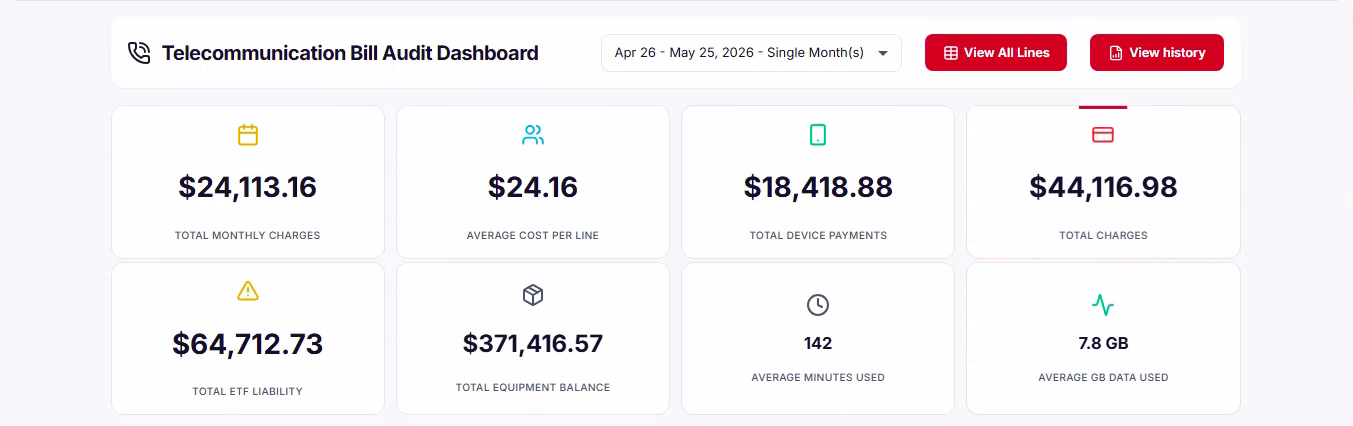The height and width of the screenshot is (426, 1353).
Task: Select the $24,113.16 monthly charges value
Action: (x=248, y=187)
